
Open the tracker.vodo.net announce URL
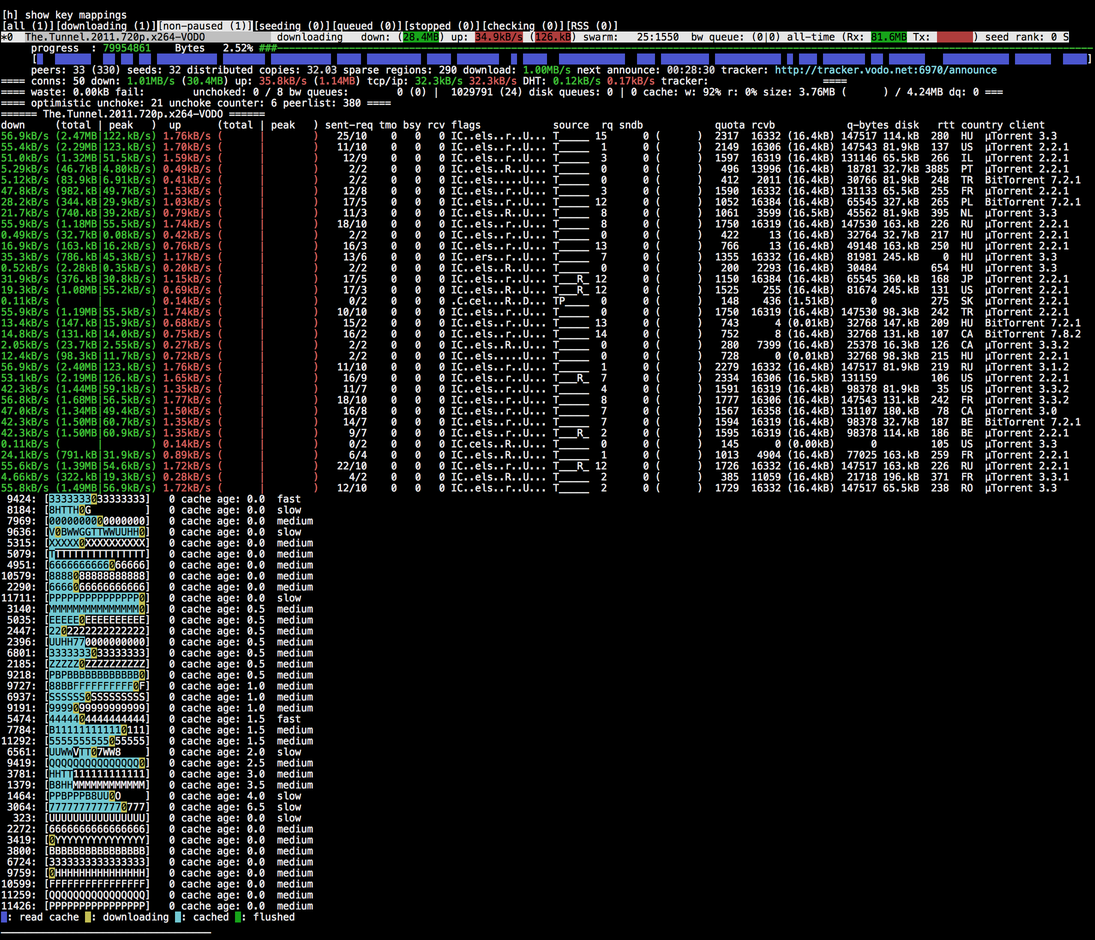[x=885, y=70]
